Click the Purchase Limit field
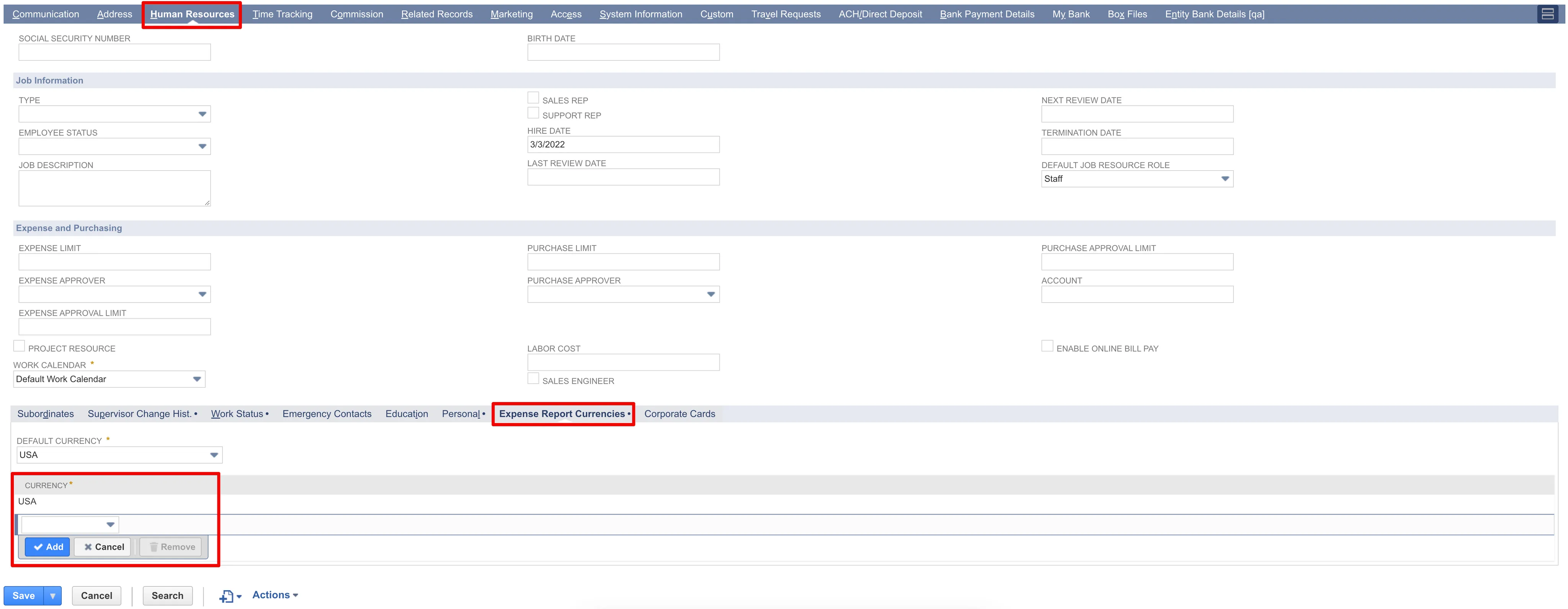The image size is (1568, 609). click(623, 262)
